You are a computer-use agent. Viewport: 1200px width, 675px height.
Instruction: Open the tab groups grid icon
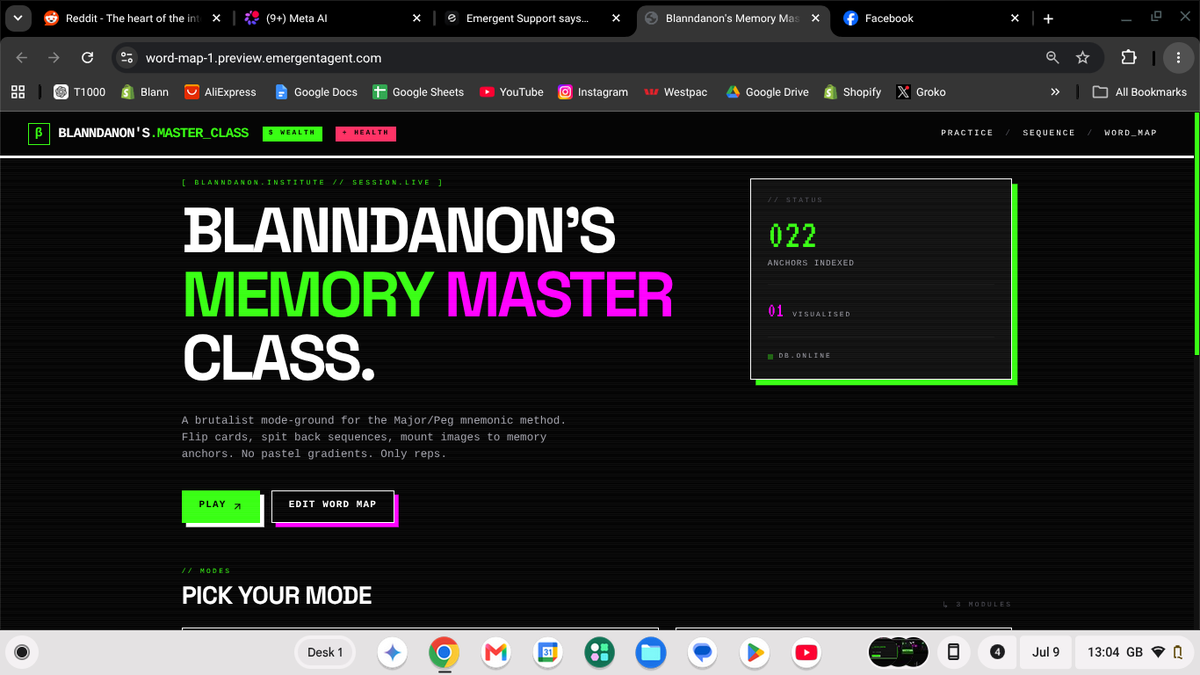coord(17,92)
